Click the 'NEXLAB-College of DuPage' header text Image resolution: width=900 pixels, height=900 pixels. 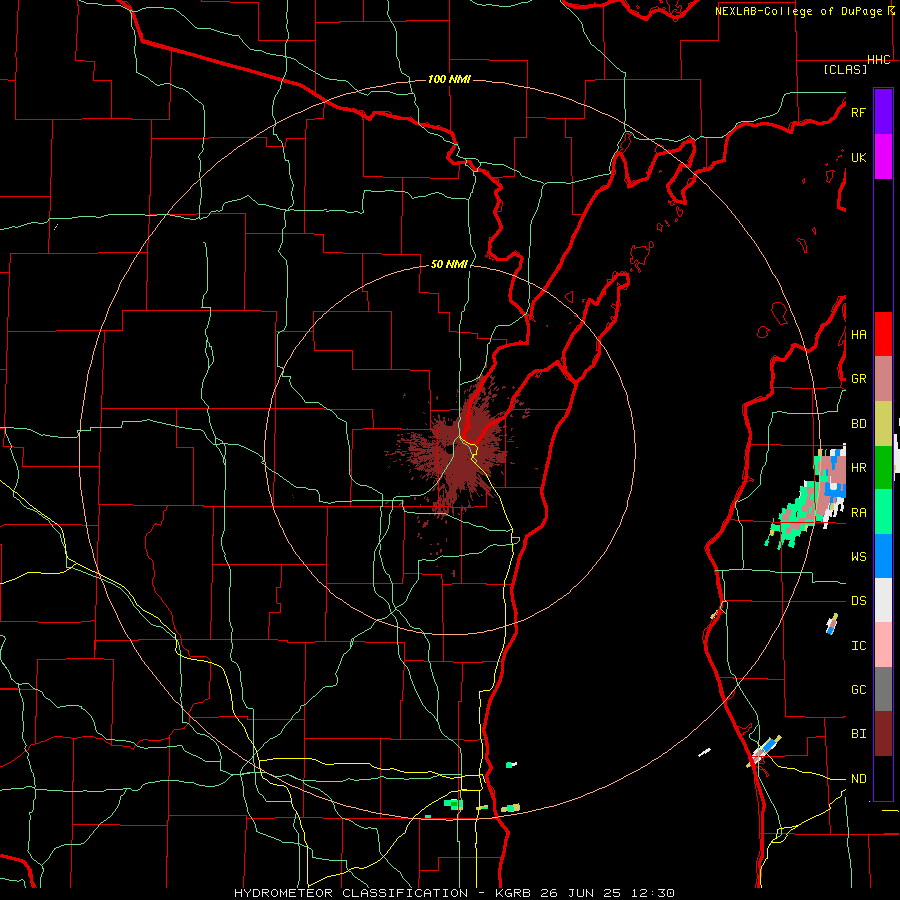(798, 11)
